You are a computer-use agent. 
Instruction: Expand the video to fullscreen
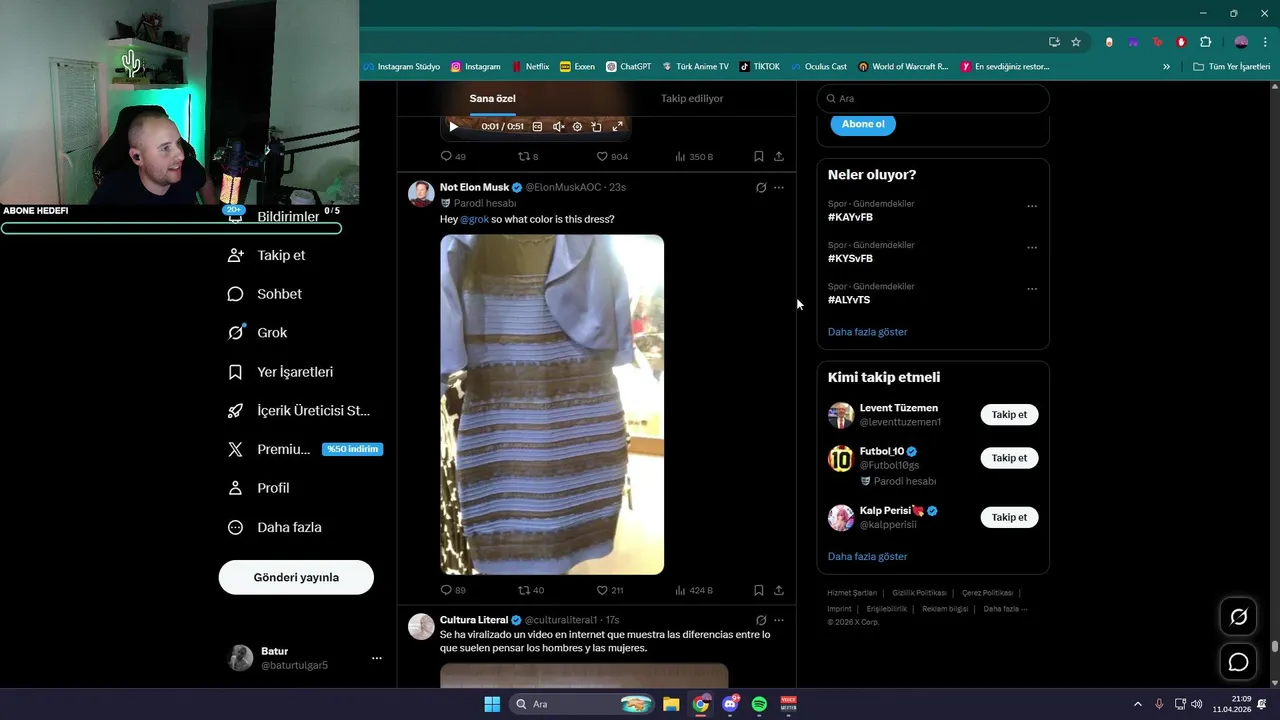[617, 127]
